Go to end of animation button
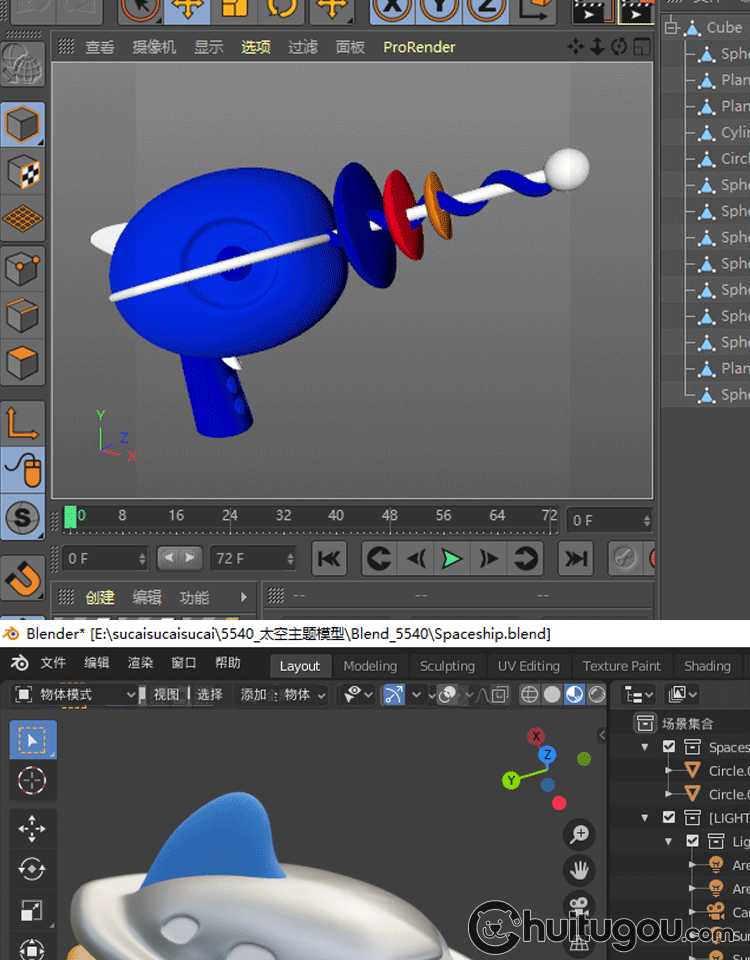Image resolution: width=750 pixels, height=960 pixels. (x=576, y=558)
